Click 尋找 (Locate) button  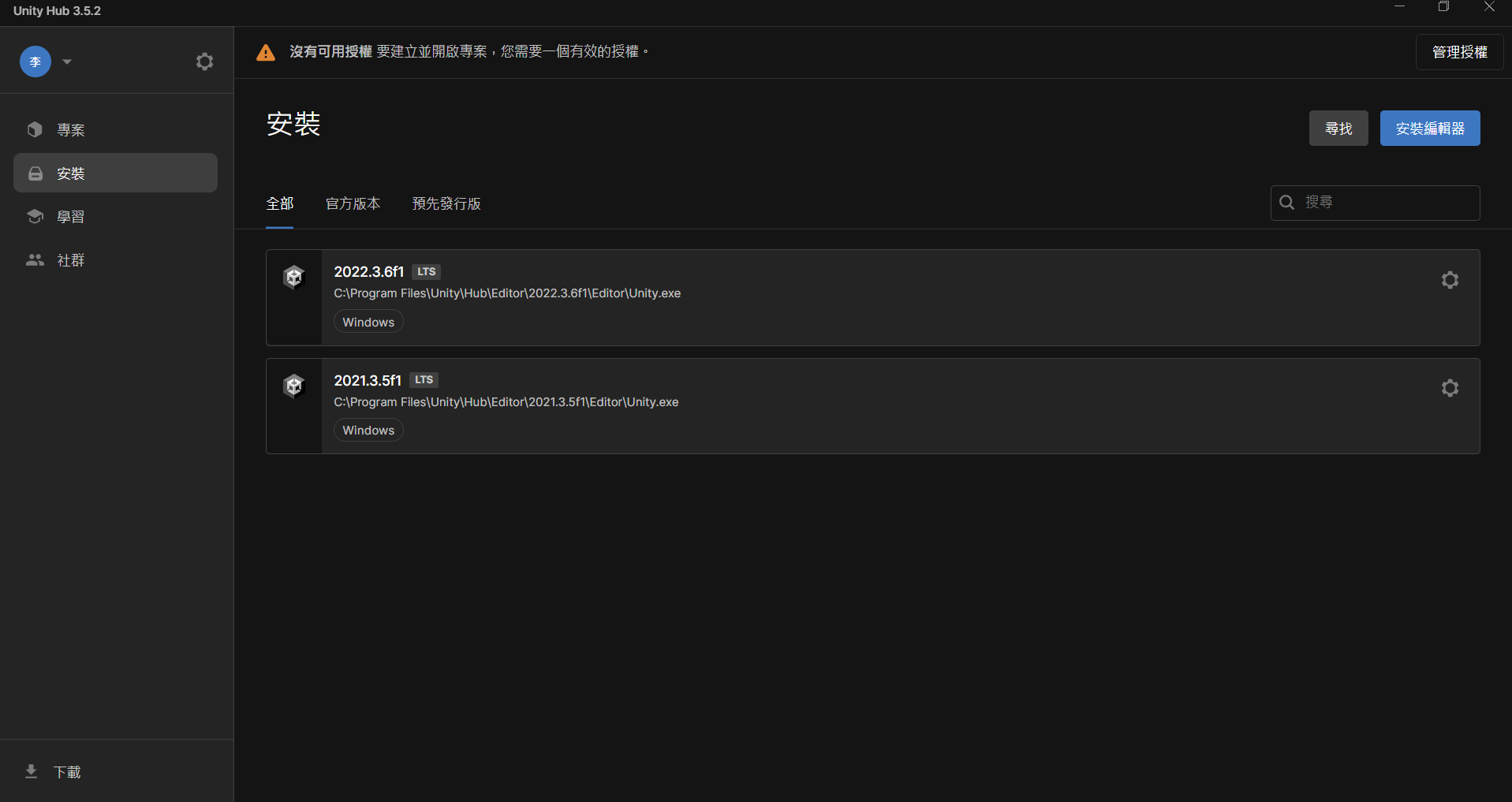1338,129
